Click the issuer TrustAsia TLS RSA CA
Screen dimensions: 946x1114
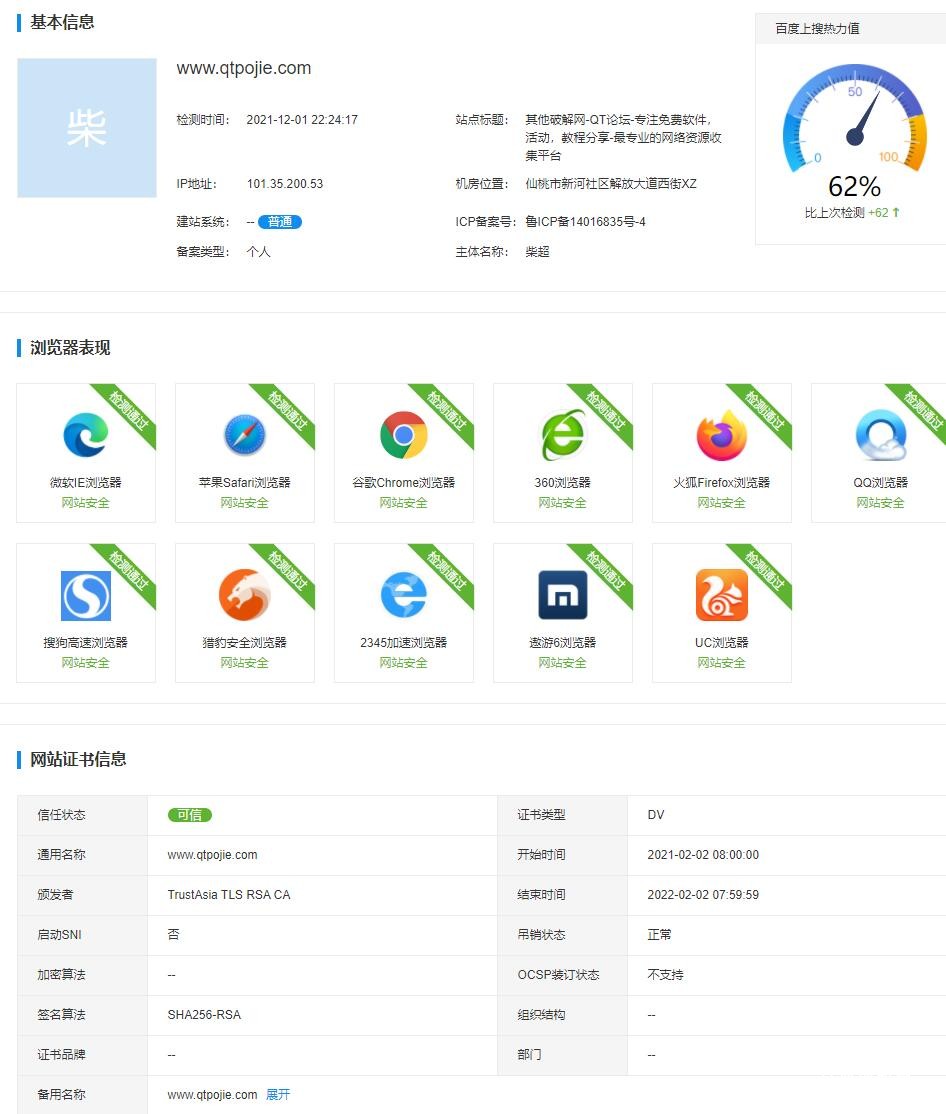[229, 895]
